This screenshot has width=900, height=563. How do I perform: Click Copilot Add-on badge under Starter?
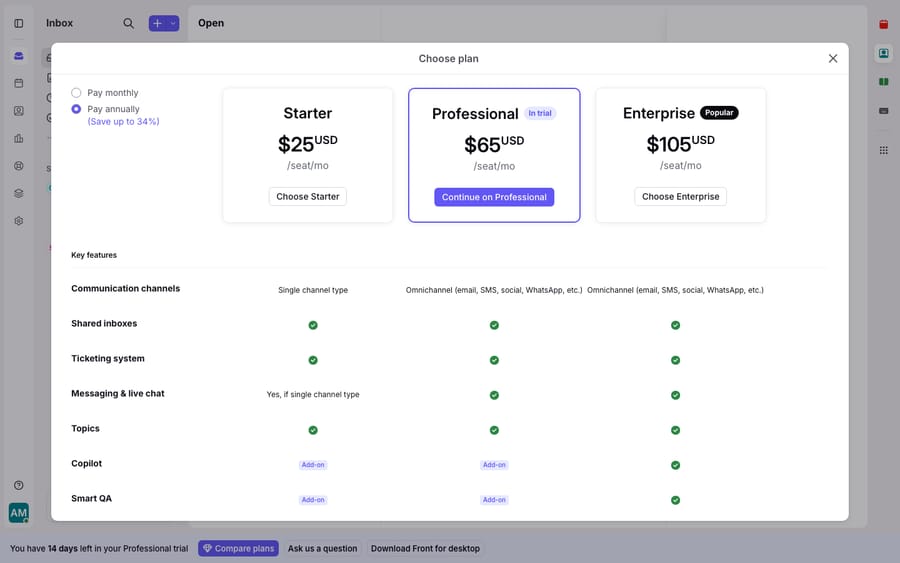click(x=313, y=465)
